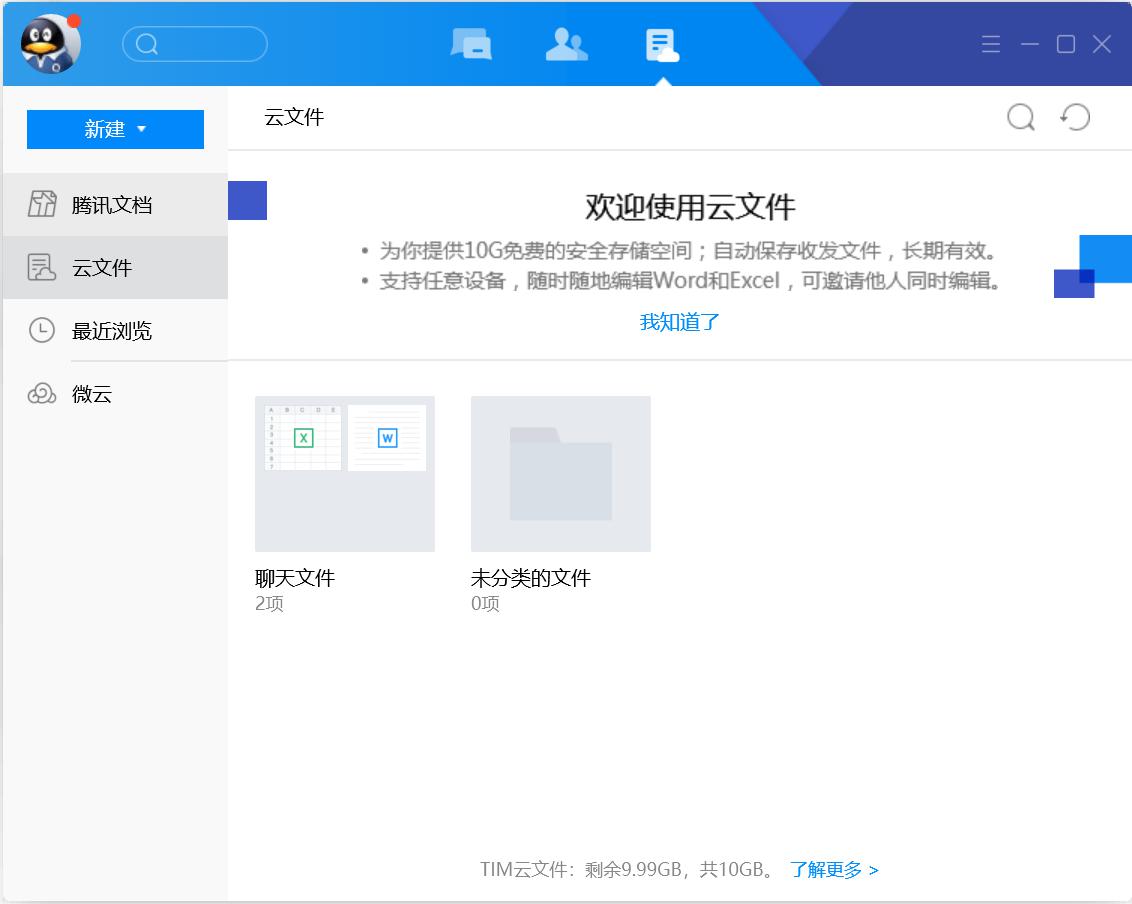Maximize the TIM window

coord(1066,44)
